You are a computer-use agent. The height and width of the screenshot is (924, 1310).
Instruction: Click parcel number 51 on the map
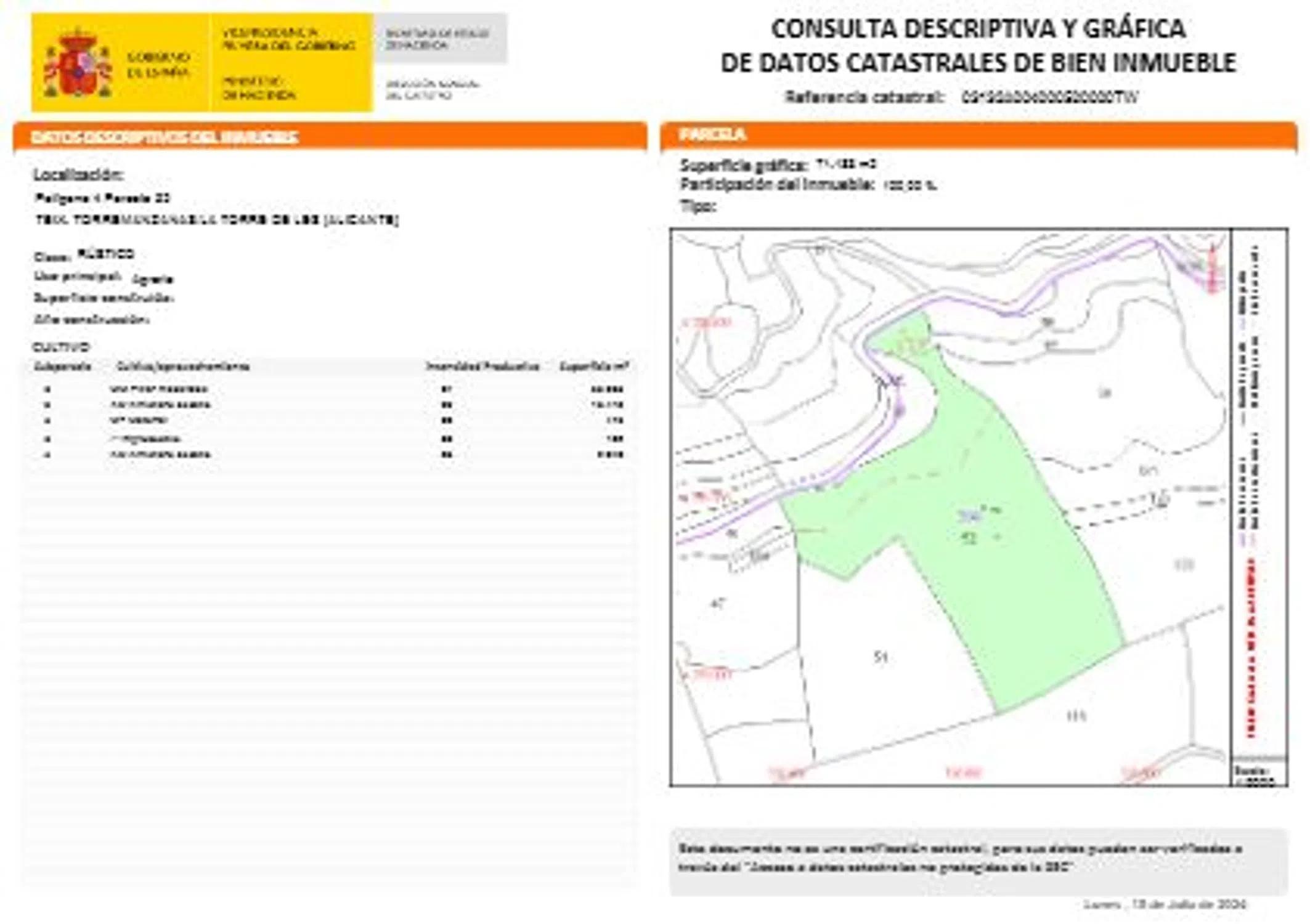click(881, 657)
